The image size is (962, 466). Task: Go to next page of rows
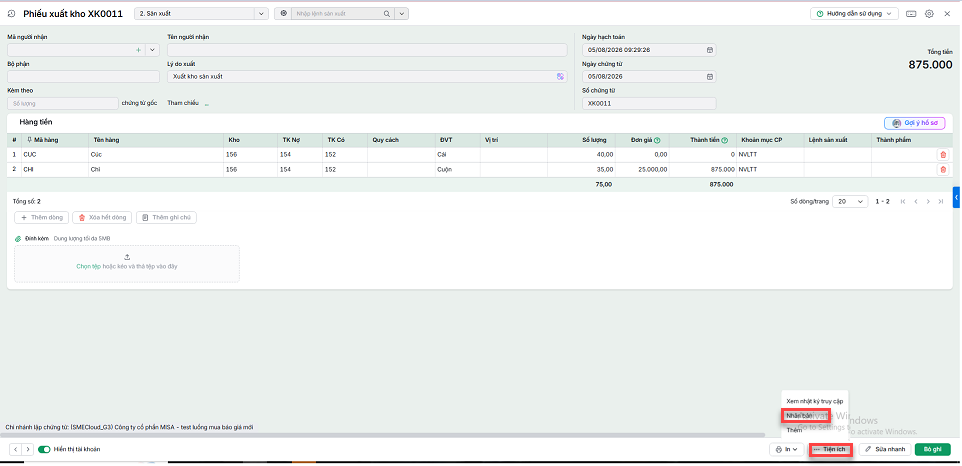pyautogui.click(x=928, y=202)
